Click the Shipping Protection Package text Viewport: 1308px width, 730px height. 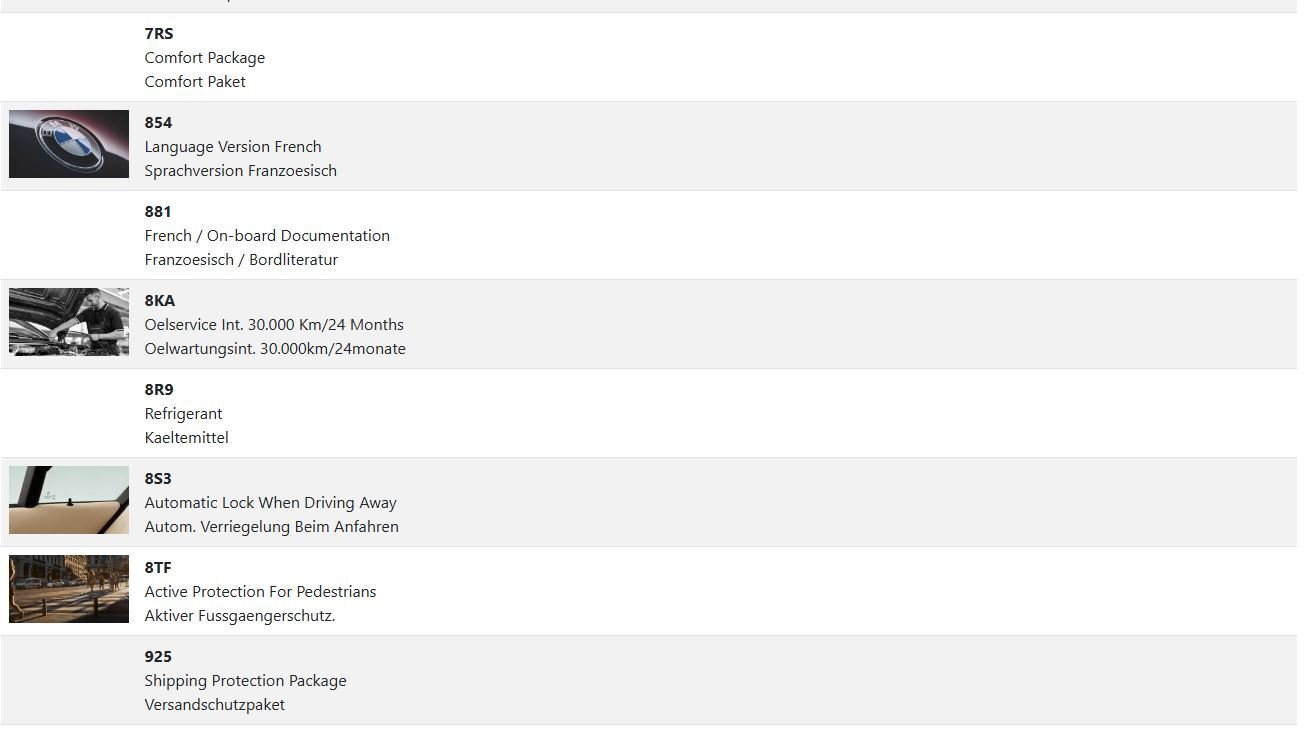245,681
